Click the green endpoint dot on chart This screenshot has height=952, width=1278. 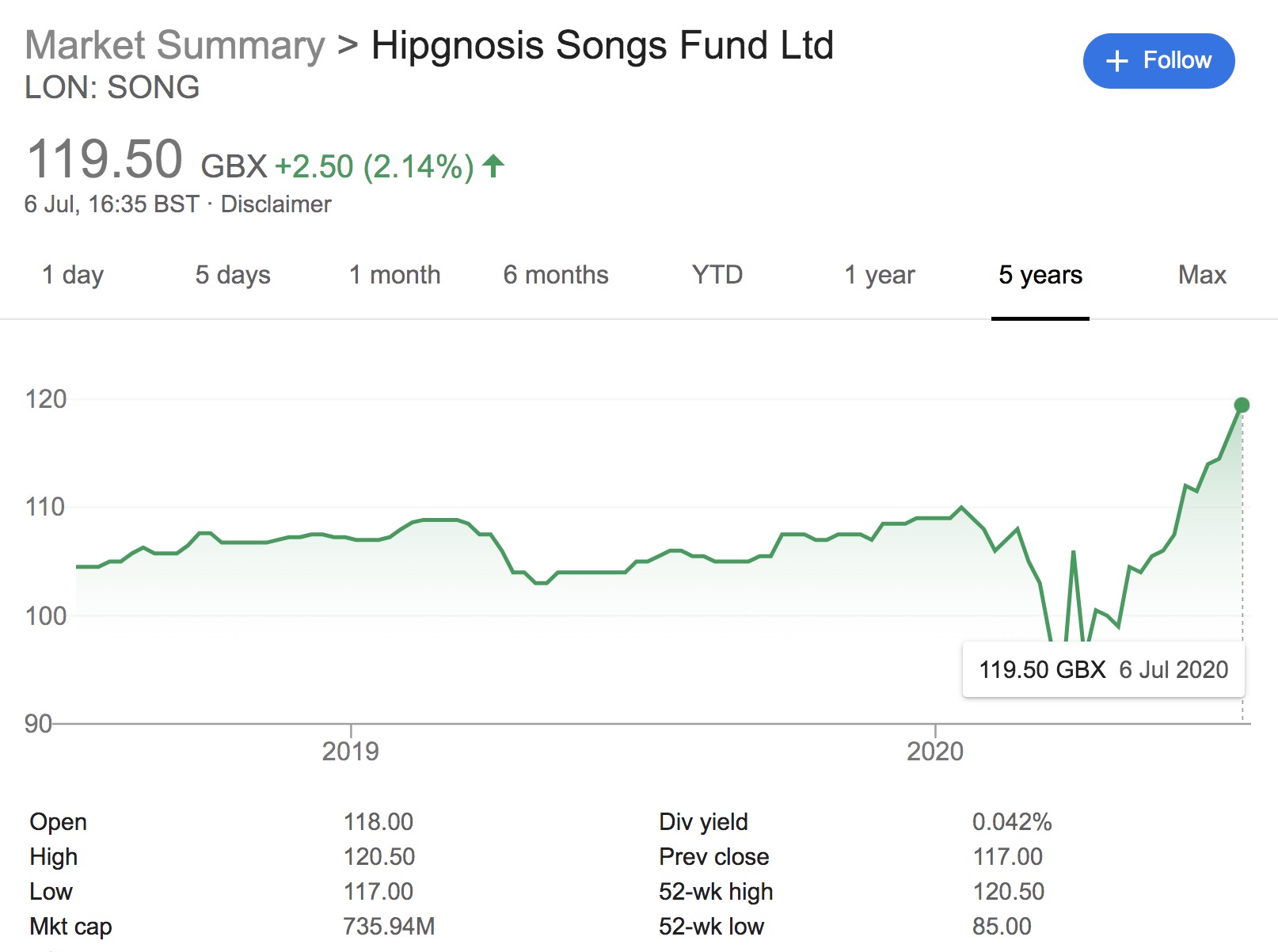[x=1242, y=406]
